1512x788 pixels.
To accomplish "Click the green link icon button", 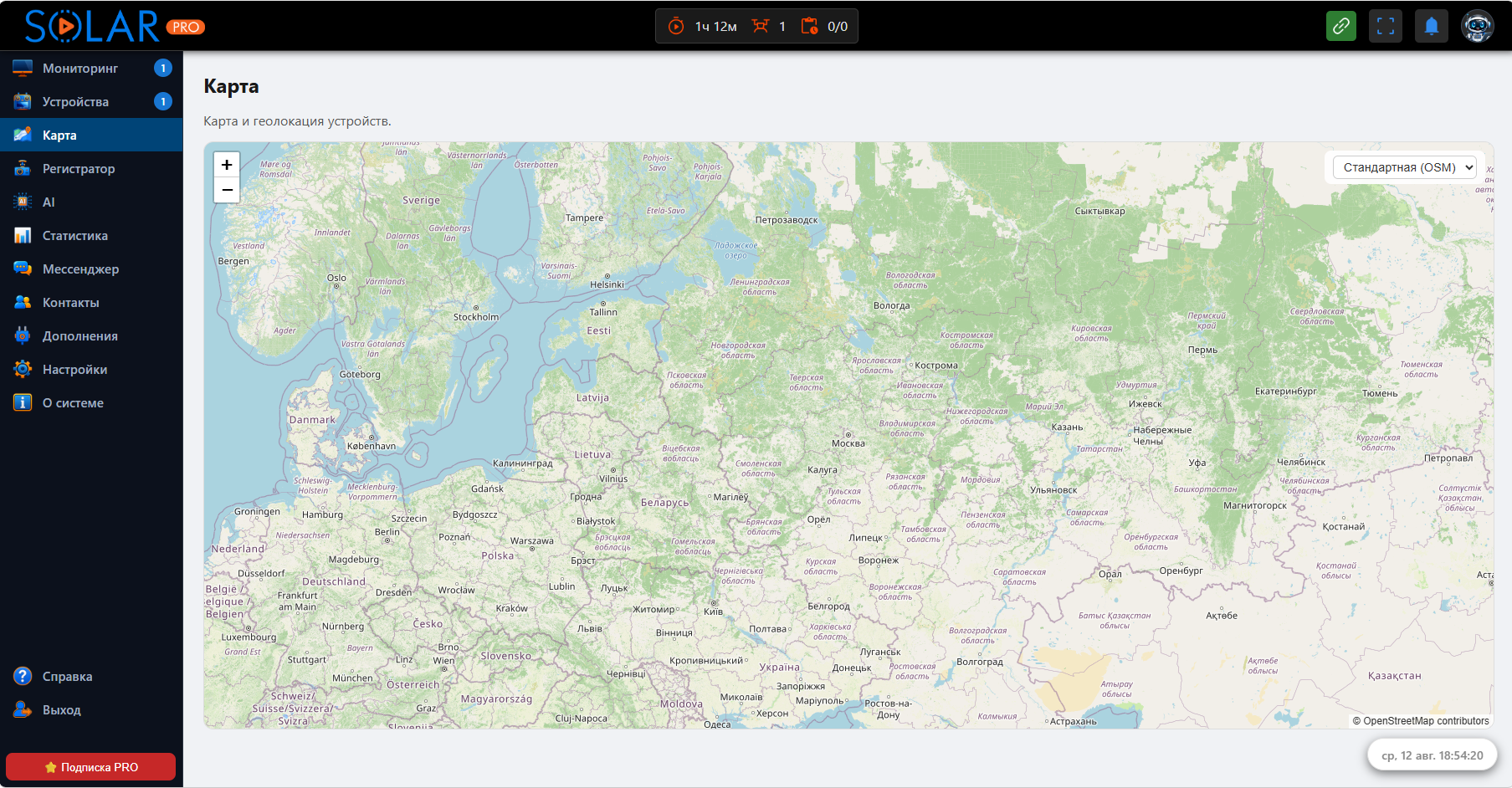I will tap(1341, 26).
